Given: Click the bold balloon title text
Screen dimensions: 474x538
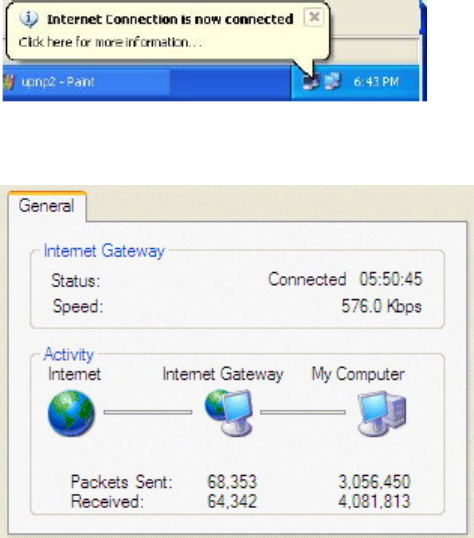Looking at the screenshot, I should pyautogui.click(x=170, y=19).
